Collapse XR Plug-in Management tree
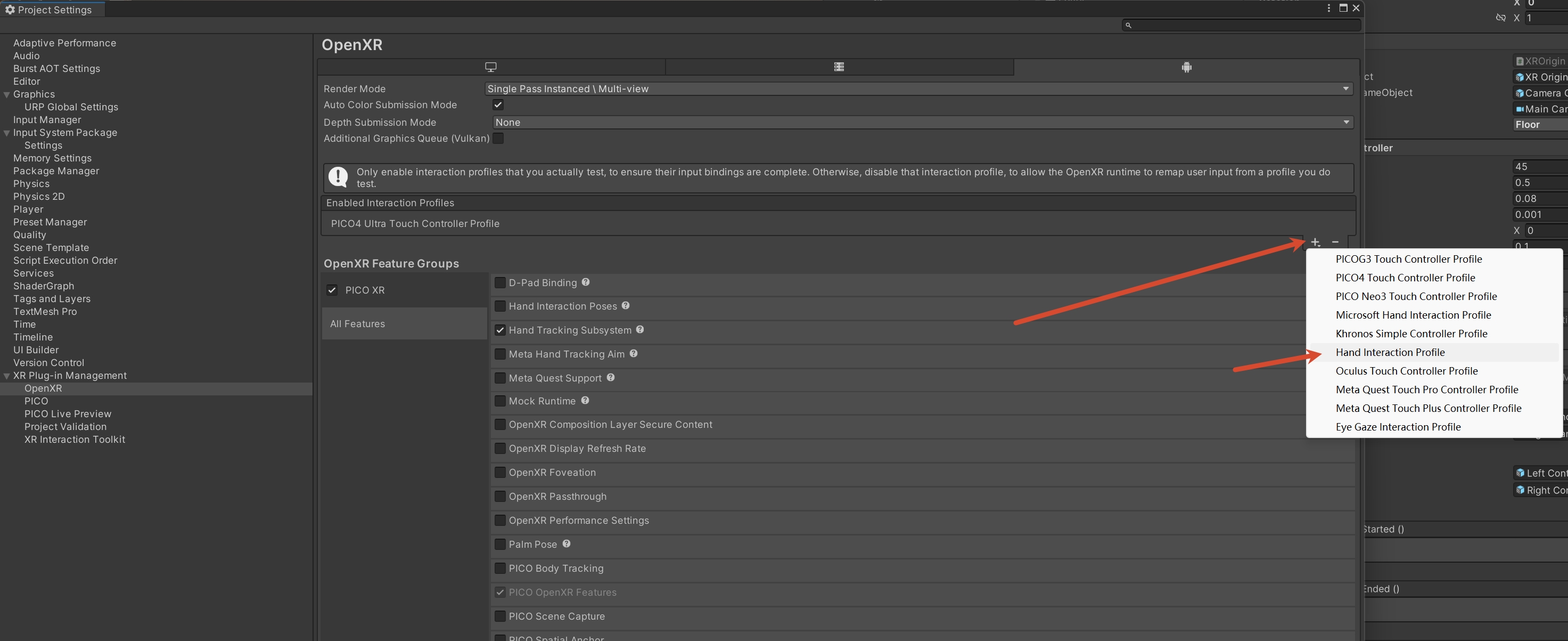 click(x=7, y=376)
